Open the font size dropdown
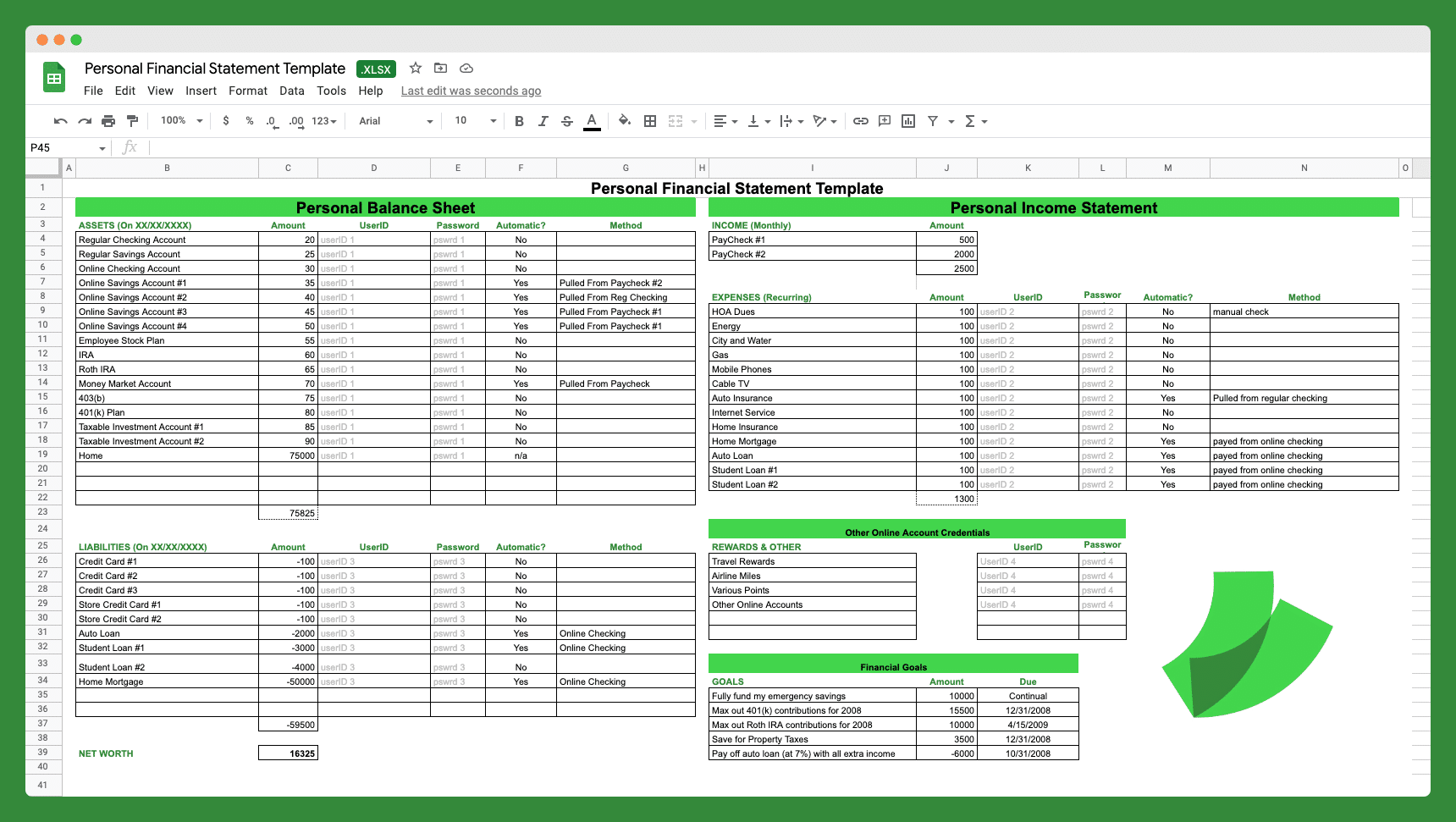 [x=474, y=121]
